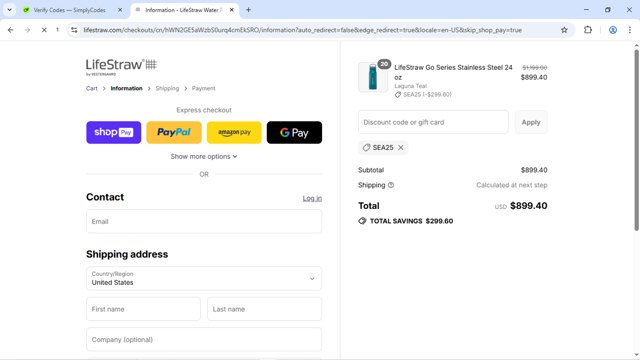
Task: Focus the Company (optional) field
Action: (x=204, y=339)
